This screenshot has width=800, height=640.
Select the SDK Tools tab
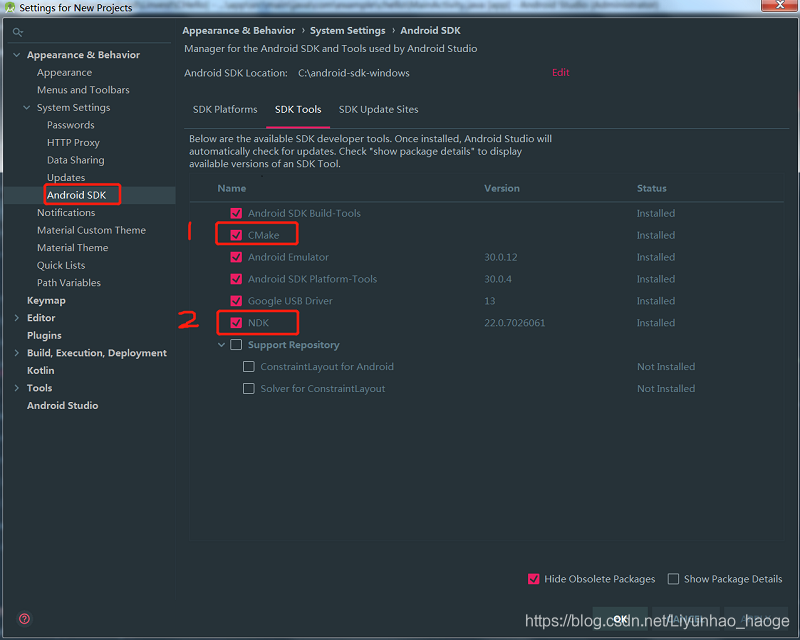pos(298,110)
